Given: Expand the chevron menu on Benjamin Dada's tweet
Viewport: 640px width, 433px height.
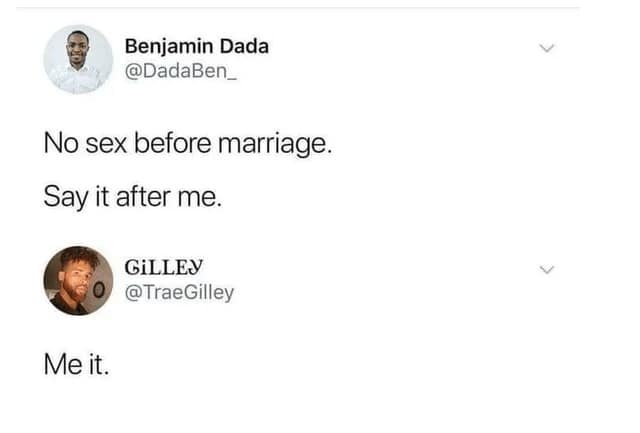Looking at the screenshot, I should click(x=546, y=48).
